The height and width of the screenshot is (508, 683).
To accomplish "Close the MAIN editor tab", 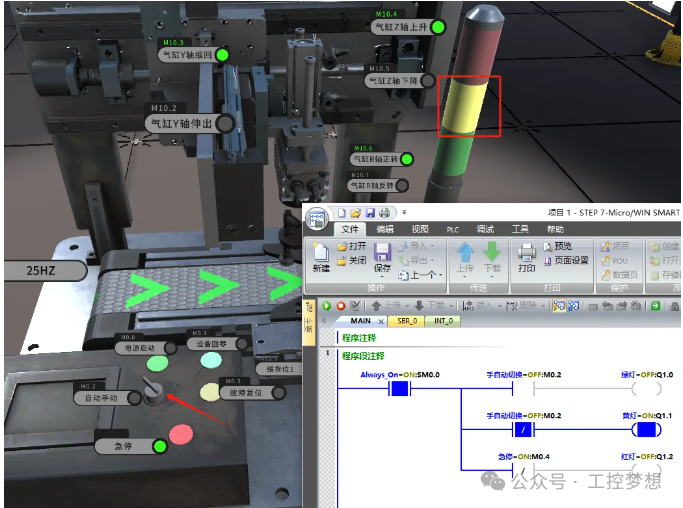I will point(381,322).
